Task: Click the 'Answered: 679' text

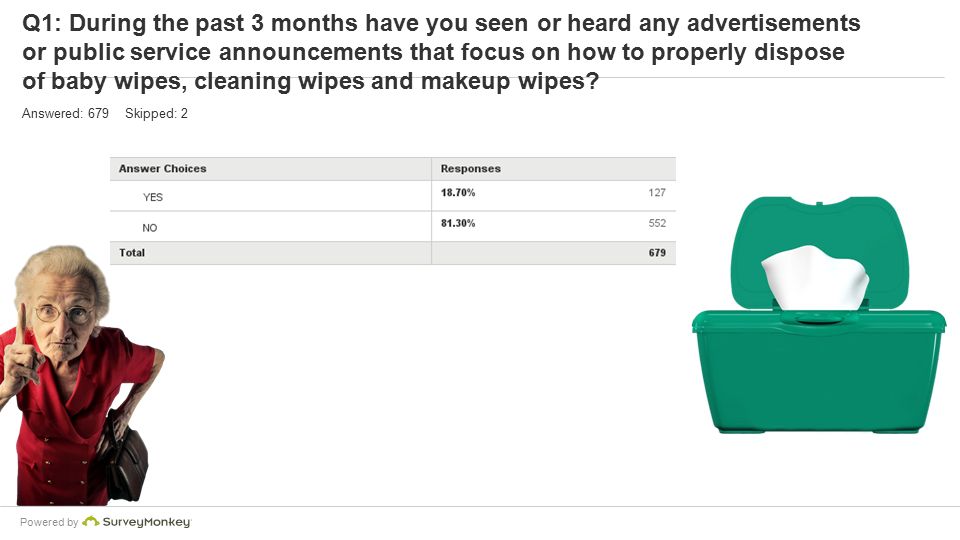Action: pos(66,113)
